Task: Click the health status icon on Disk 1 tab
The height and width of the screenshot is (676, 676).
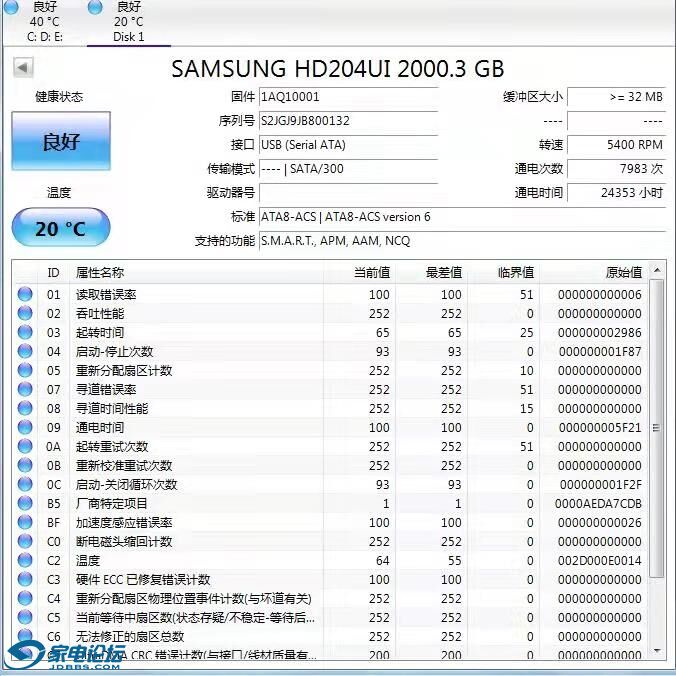Action: 95,7
